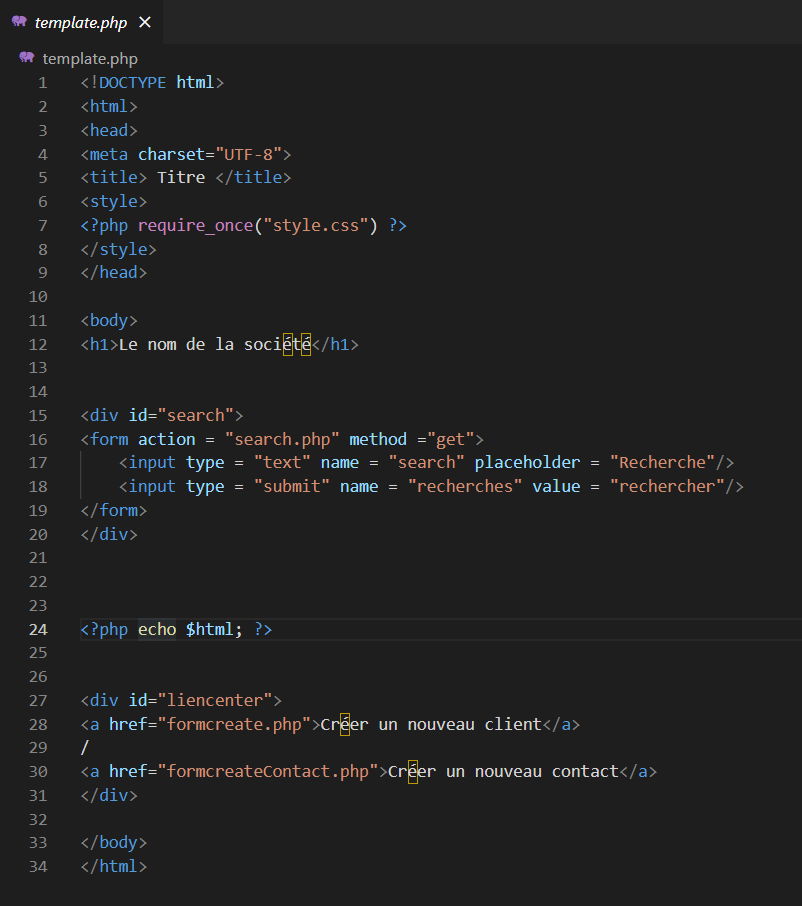This screenshot has height=906, width=802.
Task: Click the word Titre in title tag
Action: [x=181, y=177]
